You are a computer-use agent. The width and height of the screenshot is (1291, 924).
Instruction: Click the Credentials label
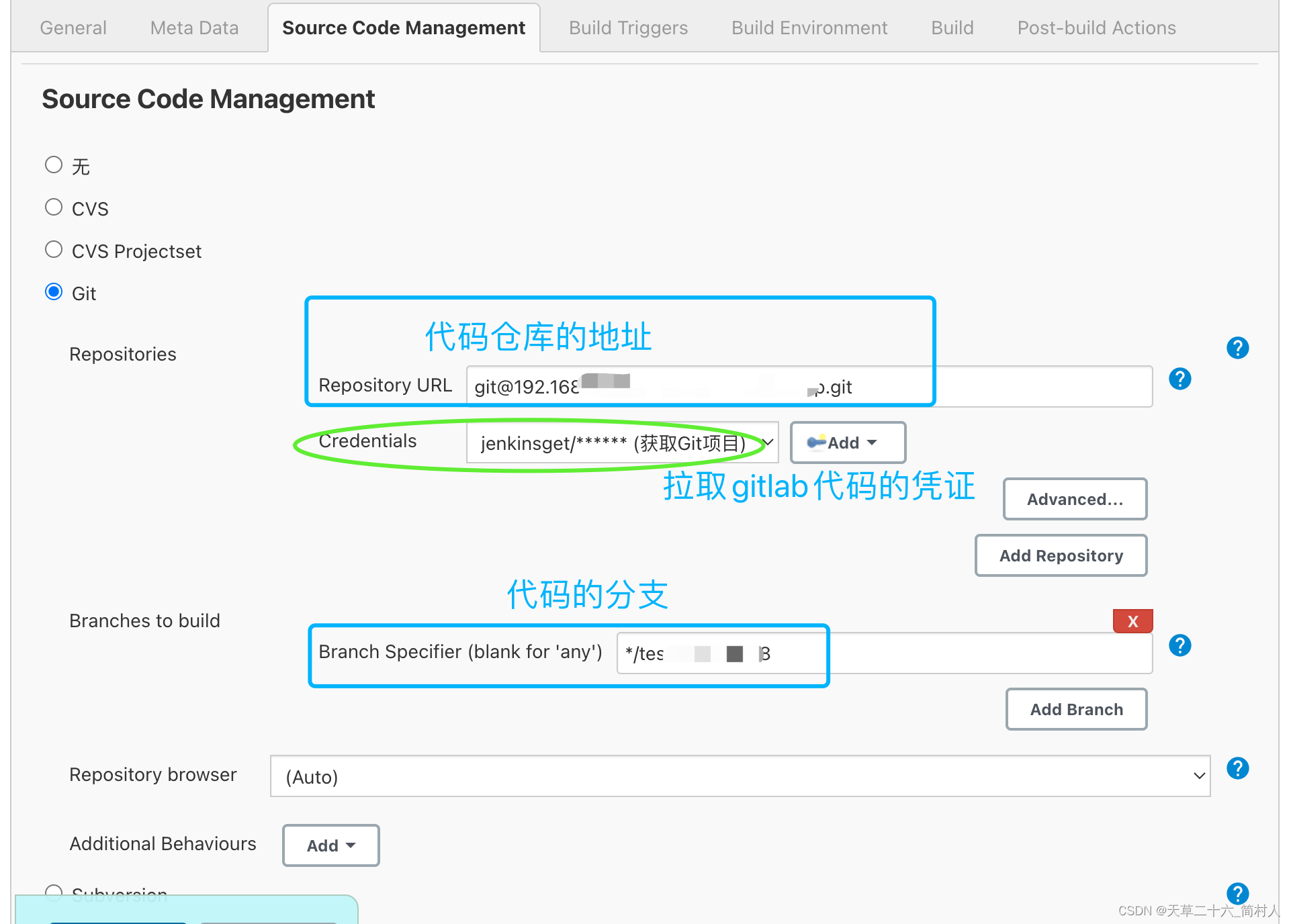point(367,441)
